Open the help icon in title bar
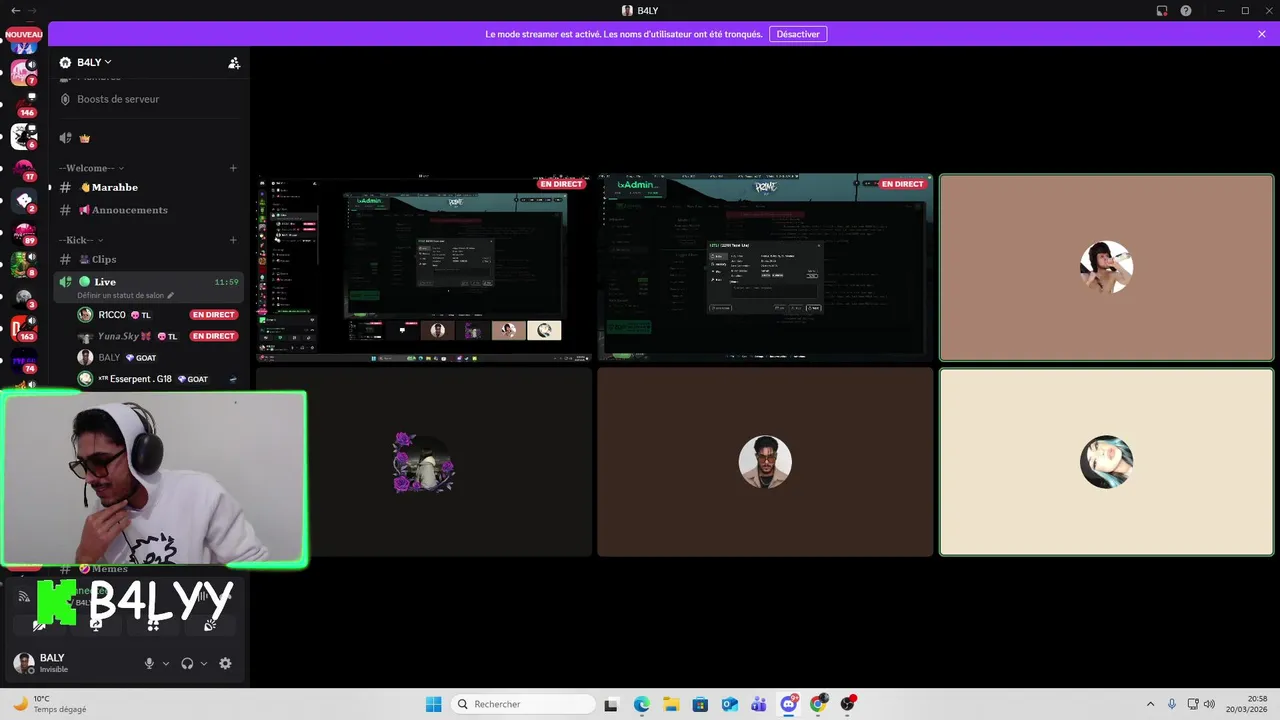 (1186, 11)
